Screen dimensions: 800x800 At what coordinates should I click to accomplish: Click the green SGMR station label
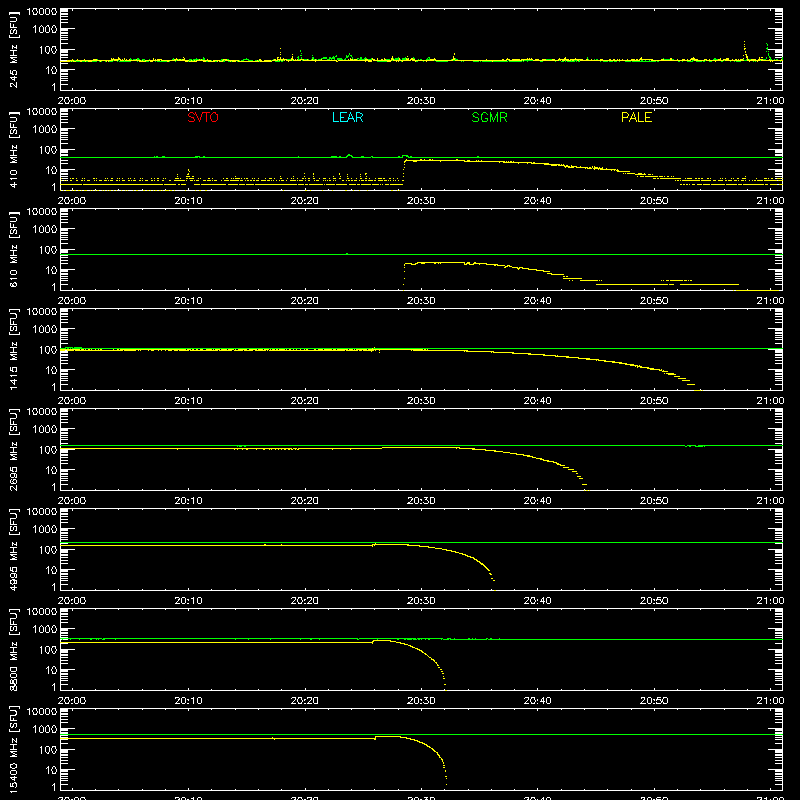pyautogui.click(x=489, y=117)
